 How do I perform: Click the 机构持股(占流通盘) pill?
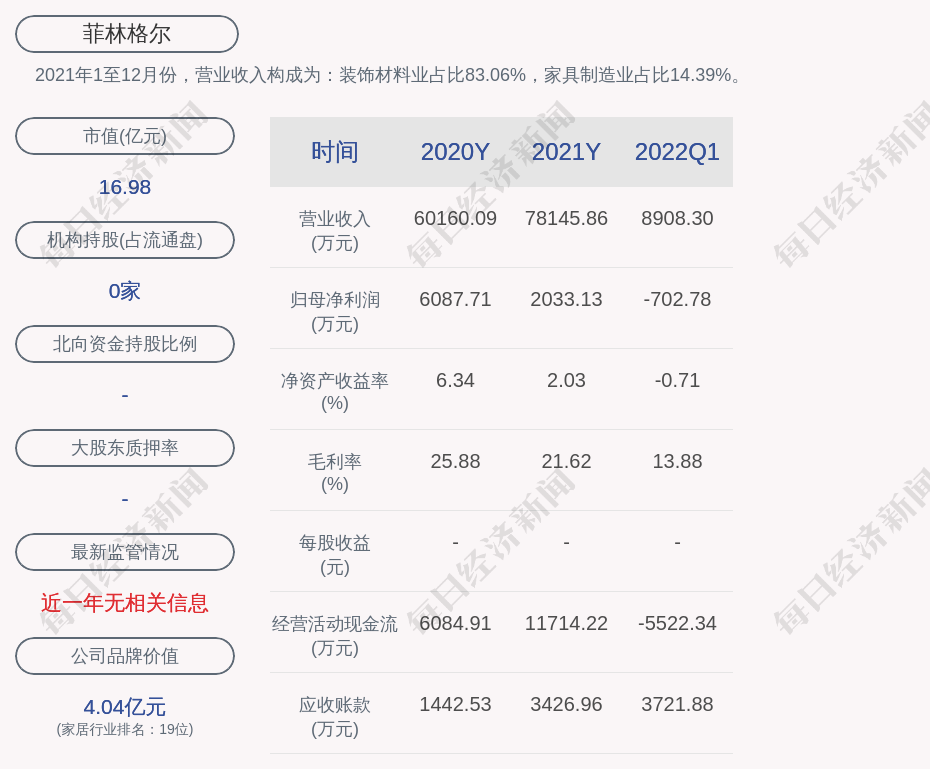(x=125, y=240)
